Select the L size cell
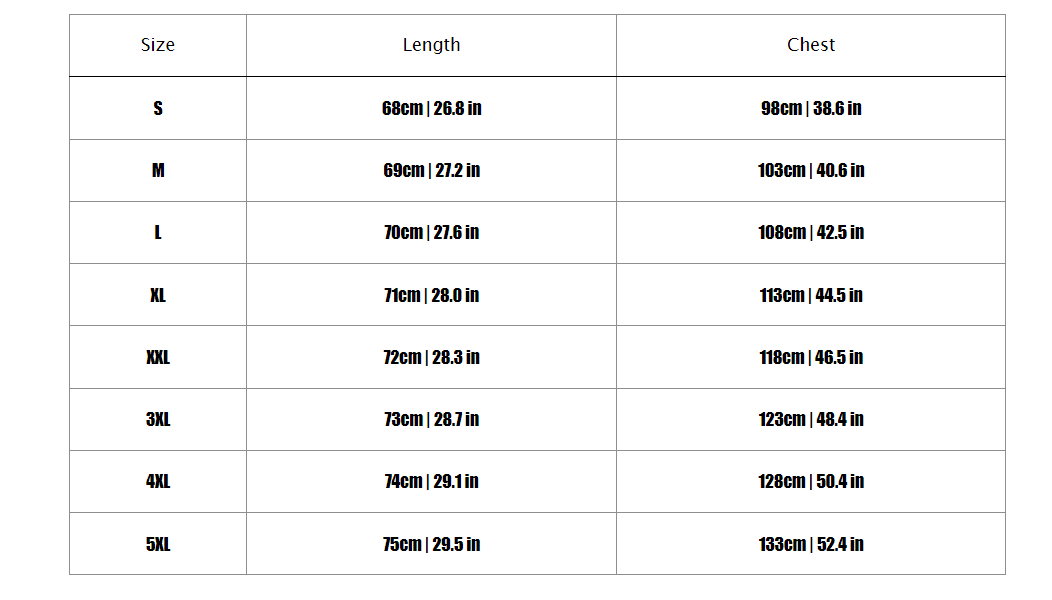The width and height of the screenshot is (1052, 600). pyautogui.click(x=158, y=232)
